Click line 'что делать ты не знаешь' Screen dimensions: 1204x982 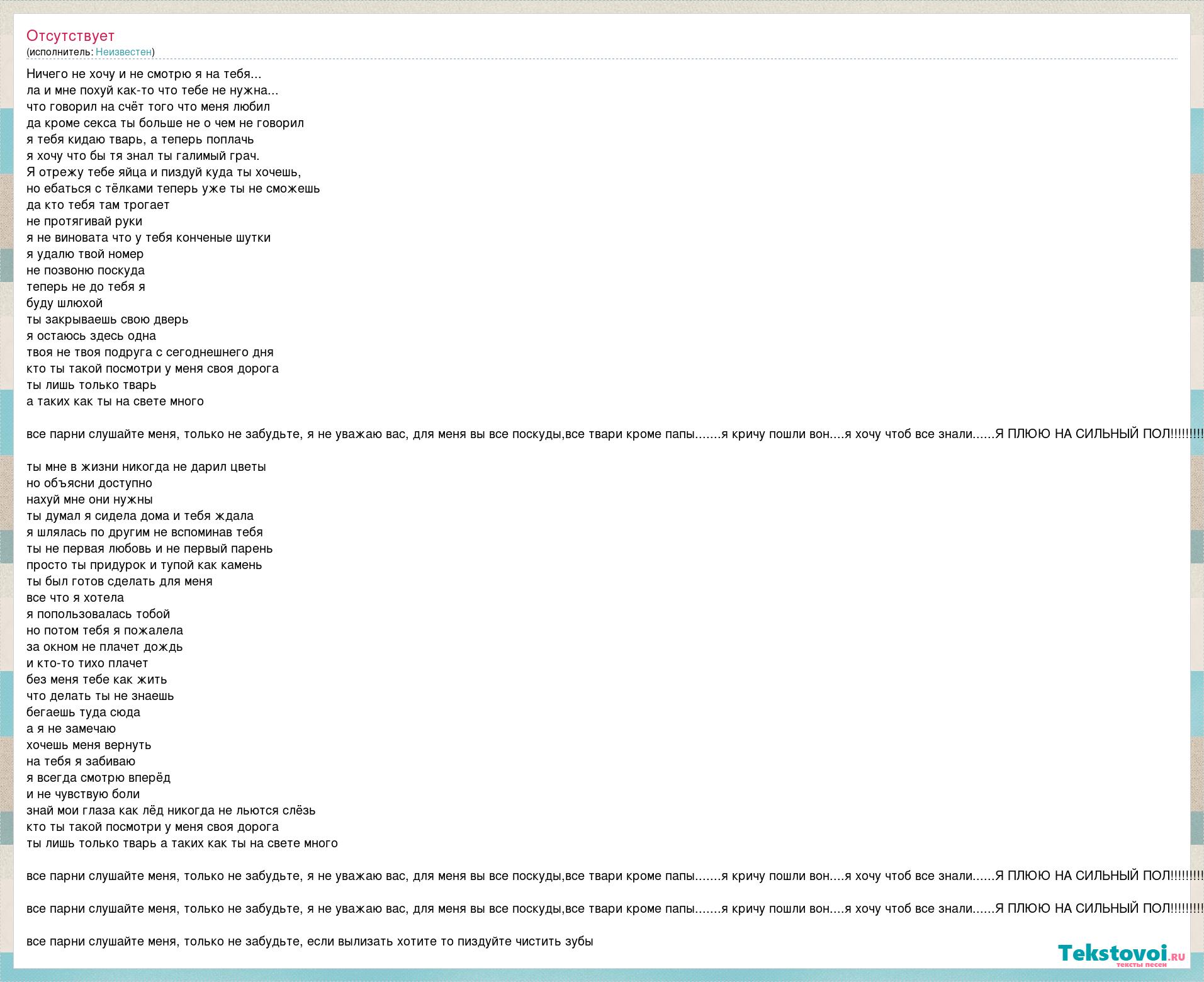point(100,696)
